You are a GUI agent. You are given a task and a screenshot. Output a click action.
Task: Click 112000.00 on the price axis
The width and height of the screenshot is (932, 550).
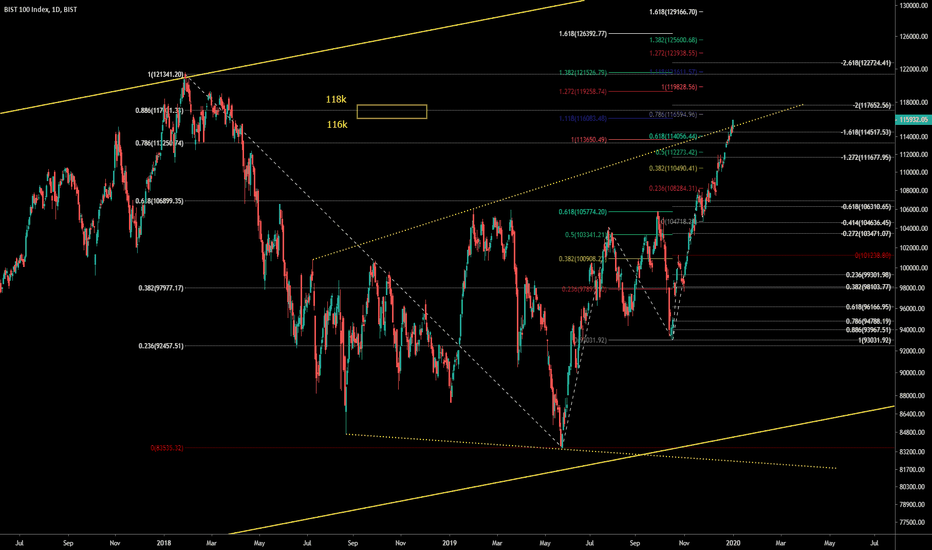coord(914,155)
